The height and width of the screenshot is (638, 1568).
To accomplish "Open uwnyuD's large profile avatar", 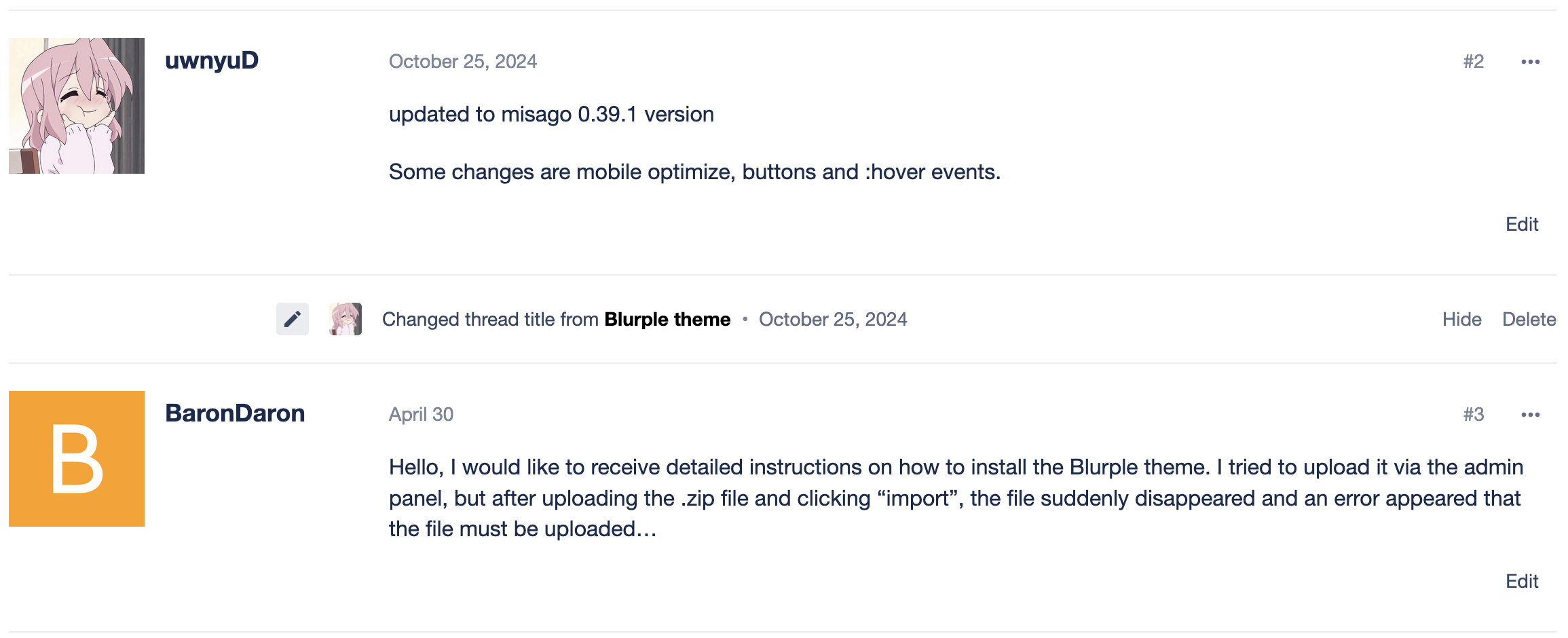I will (x=77, y=106).
